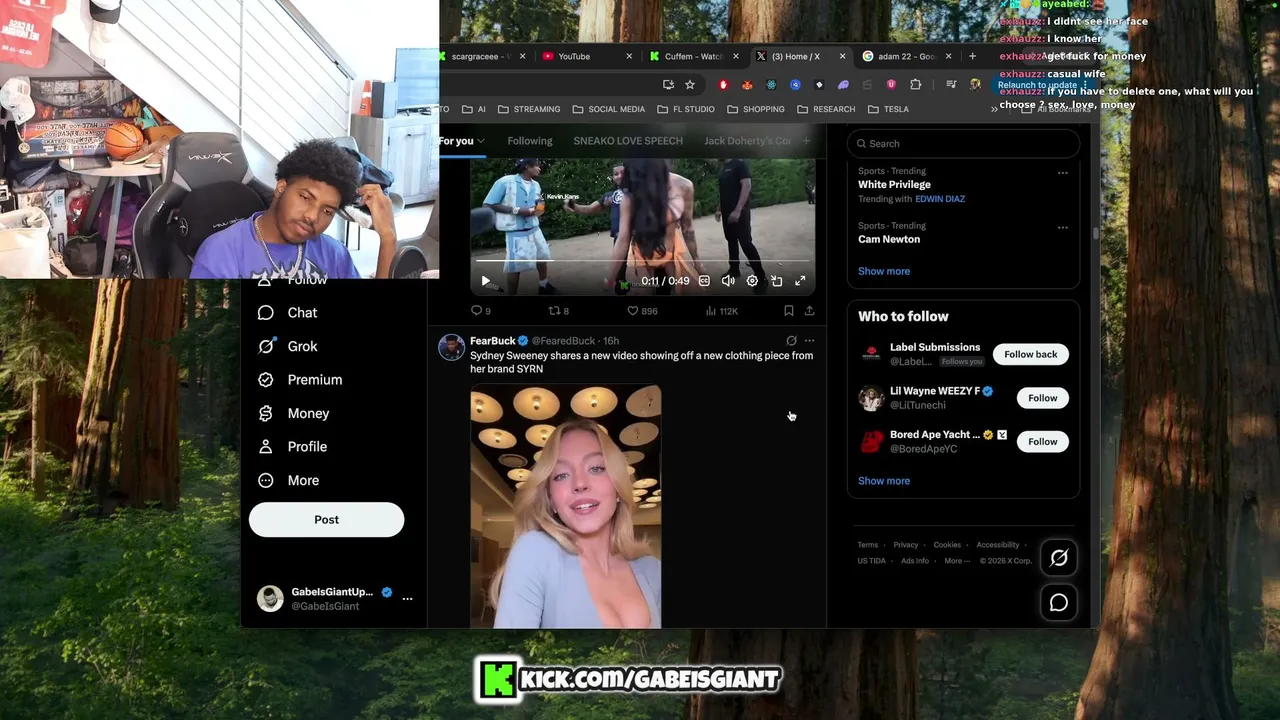The height and width of the screenshot is (720, 1280).
Task: Mute the video volume
Action: coord(728,281)
